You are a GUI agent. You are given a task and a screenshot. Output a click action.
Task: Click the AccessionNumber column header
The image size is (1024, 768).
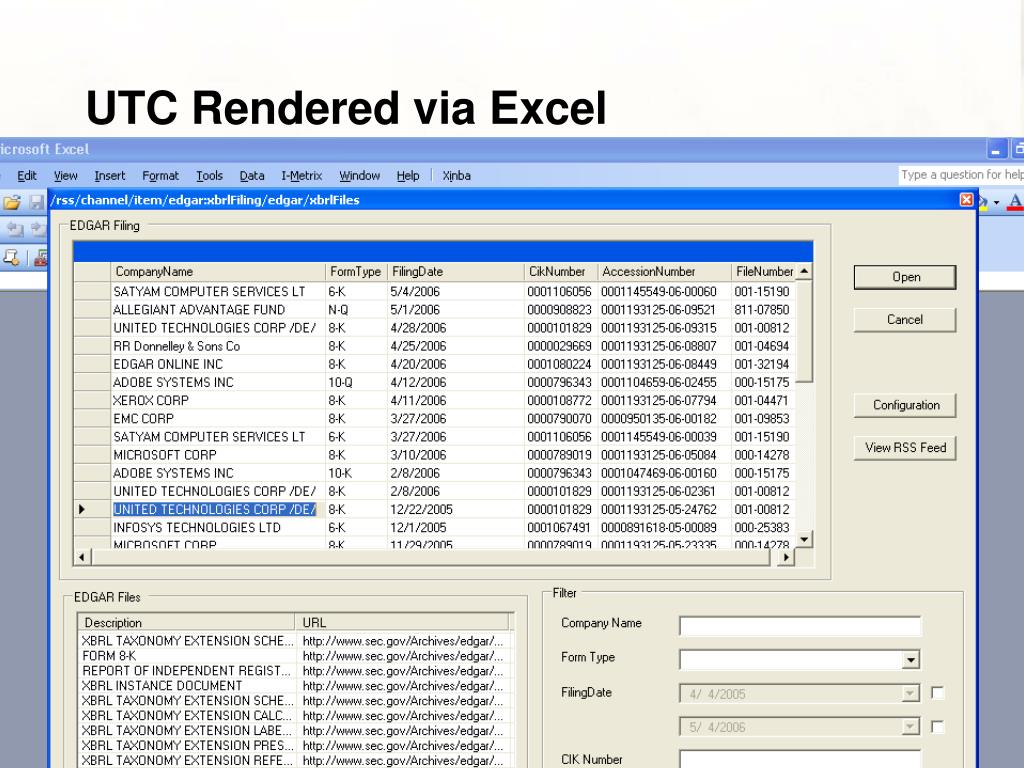pyautogui.click(x=664, y=272)
